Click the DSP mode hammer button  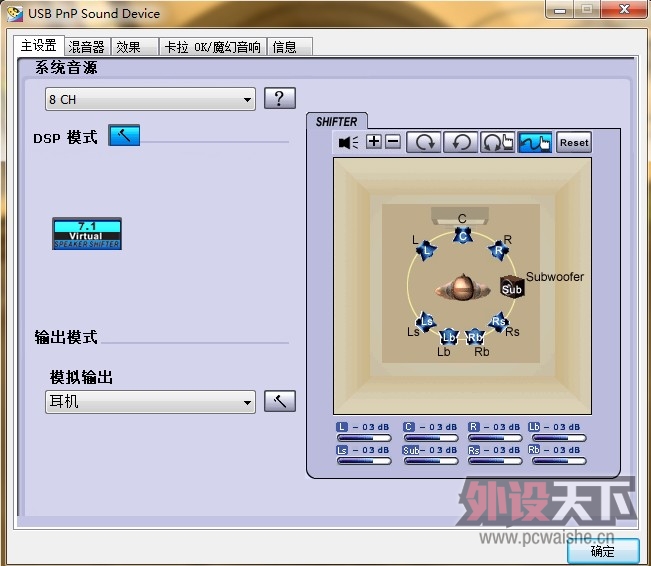124,136
